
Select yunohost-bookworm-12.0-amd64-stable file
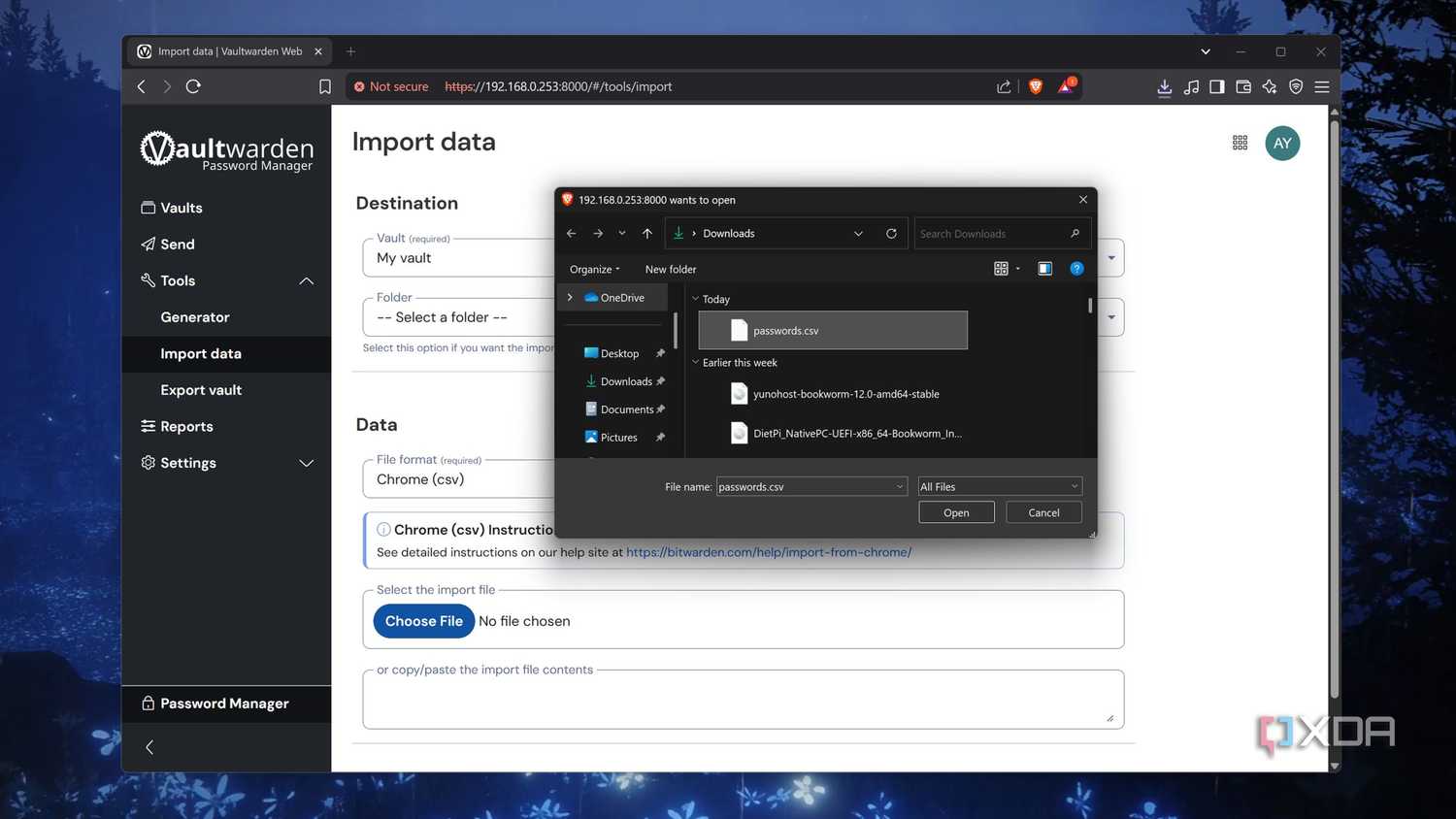[833, 394]
